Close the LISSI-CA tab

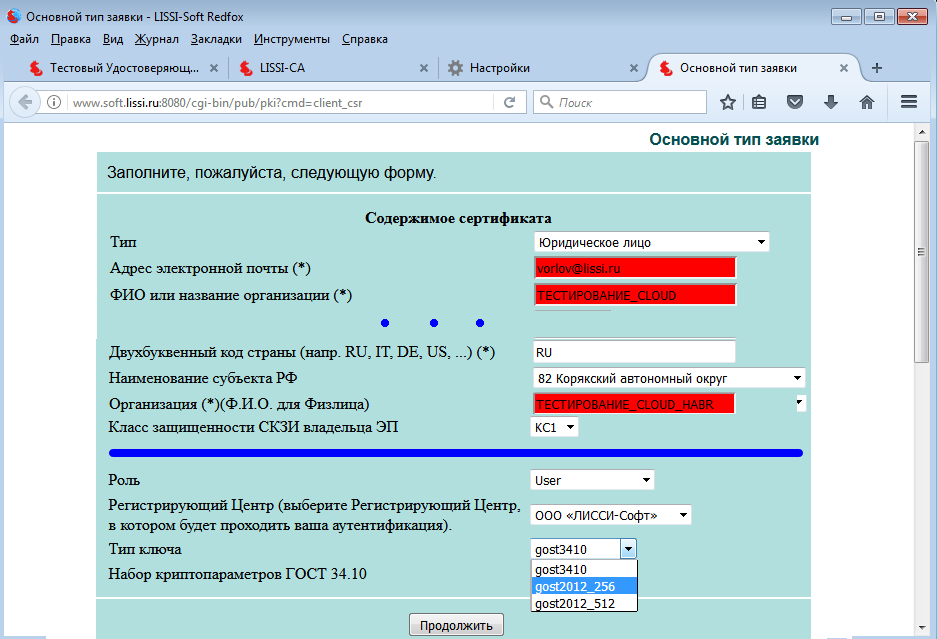(424, 68)
